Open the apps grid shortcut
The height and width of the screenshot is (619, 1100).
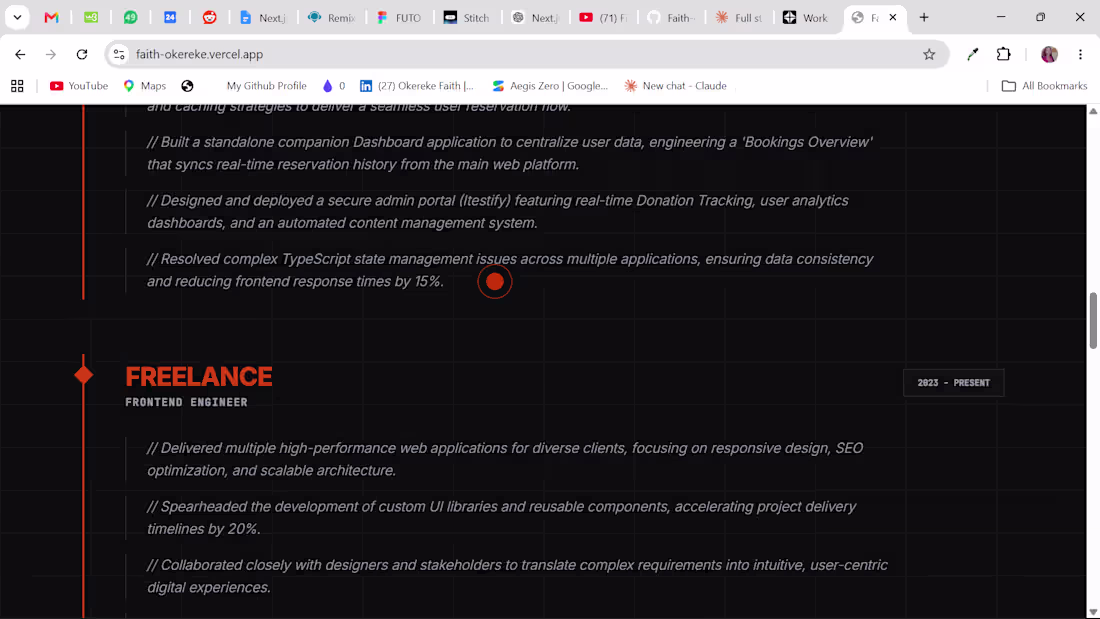click(18, 86)
